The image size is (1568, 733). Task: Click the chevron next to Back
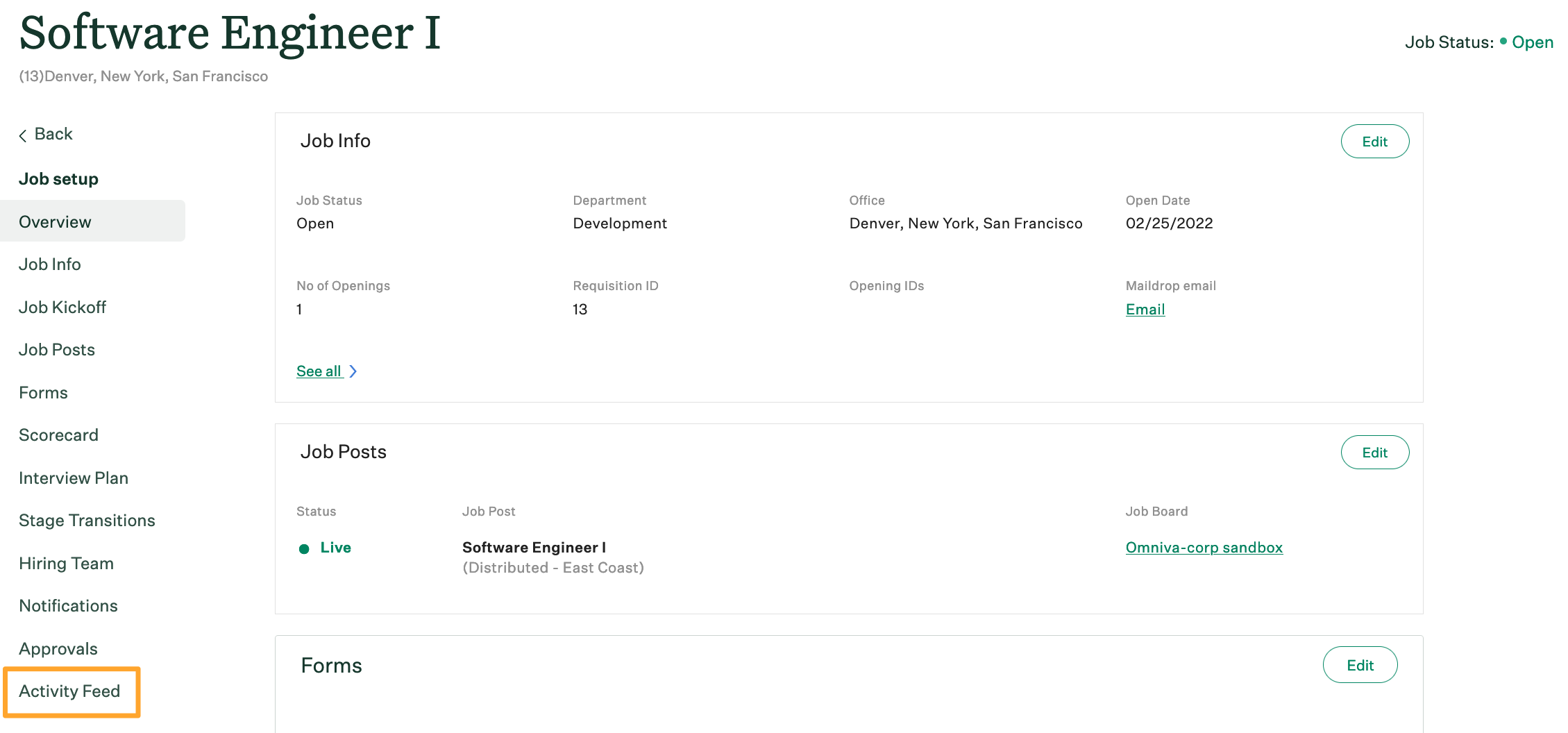click(23, 134)
